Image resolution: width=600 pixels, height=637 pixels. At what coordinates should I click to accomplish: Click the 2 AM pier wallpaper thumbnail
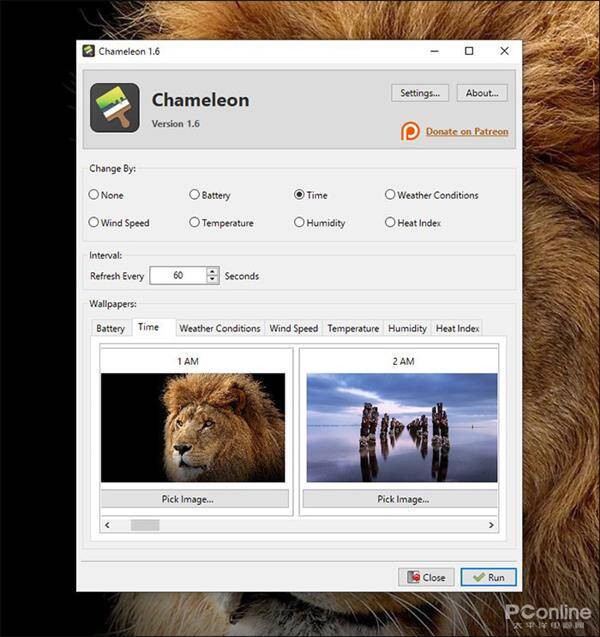coord(402,427)
